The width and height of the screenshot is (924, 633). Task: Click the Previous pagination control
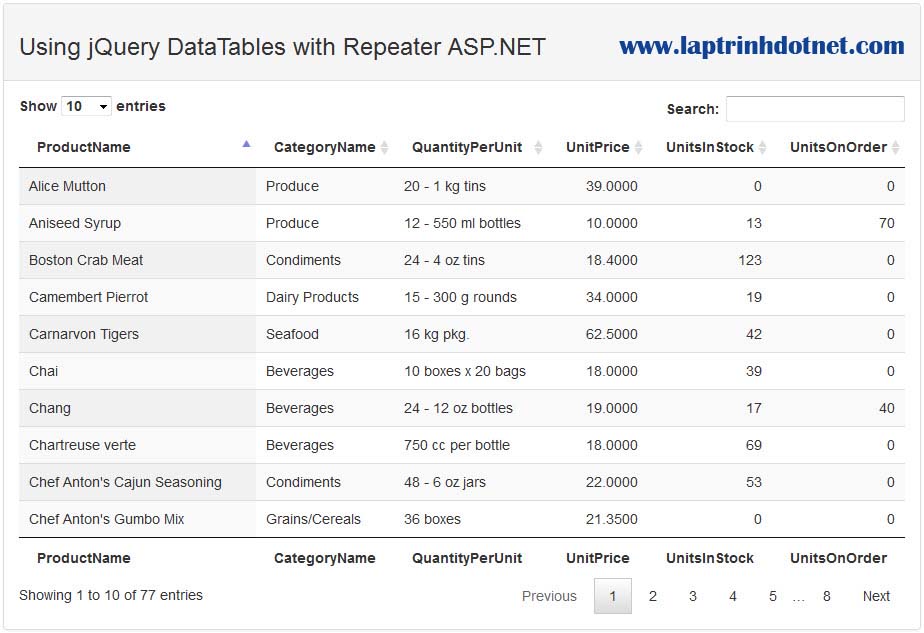[549, 596]
